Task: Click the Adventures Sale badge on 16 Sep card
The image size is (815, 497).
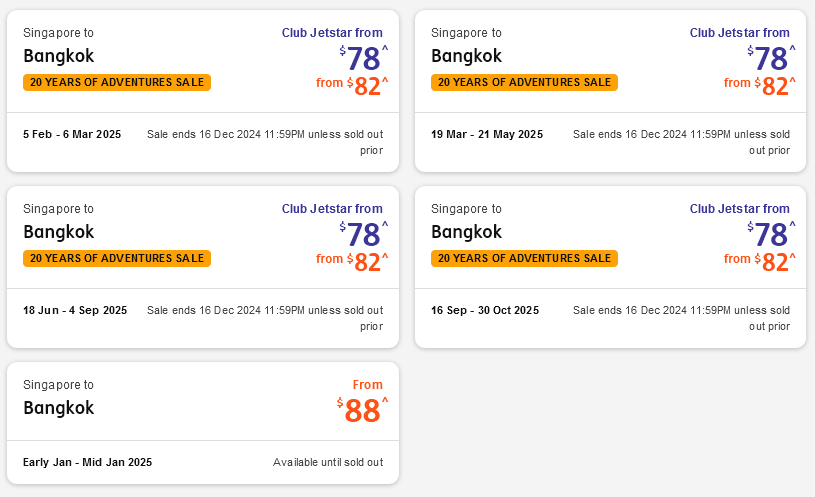Action: click(x=524, y=258)
